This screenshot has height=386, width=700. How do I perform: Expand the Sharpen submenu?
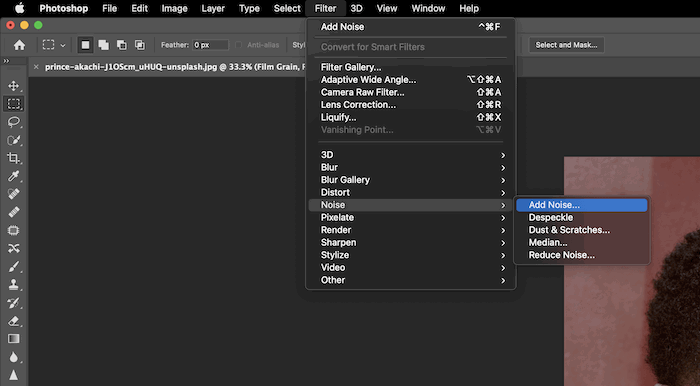pos(410,242)
